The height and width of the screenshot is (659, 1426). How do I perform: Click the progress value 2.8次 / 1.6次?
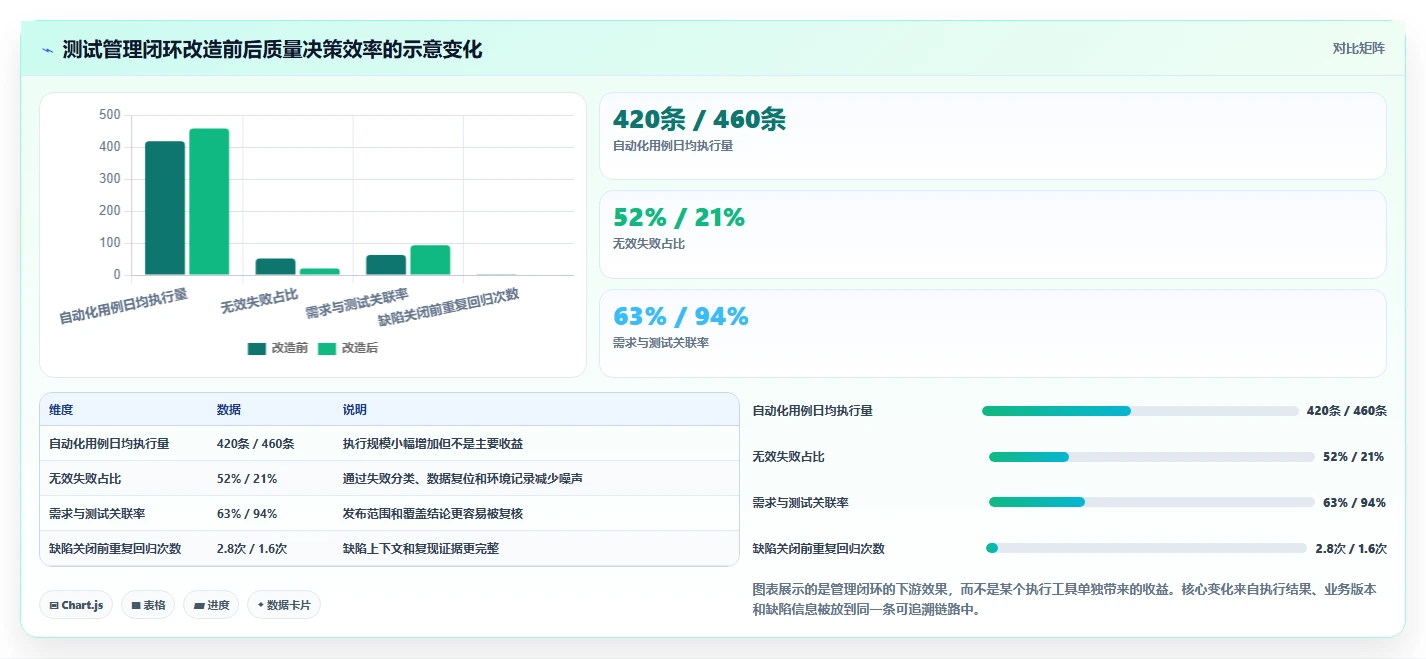(x=1351, y=549)
